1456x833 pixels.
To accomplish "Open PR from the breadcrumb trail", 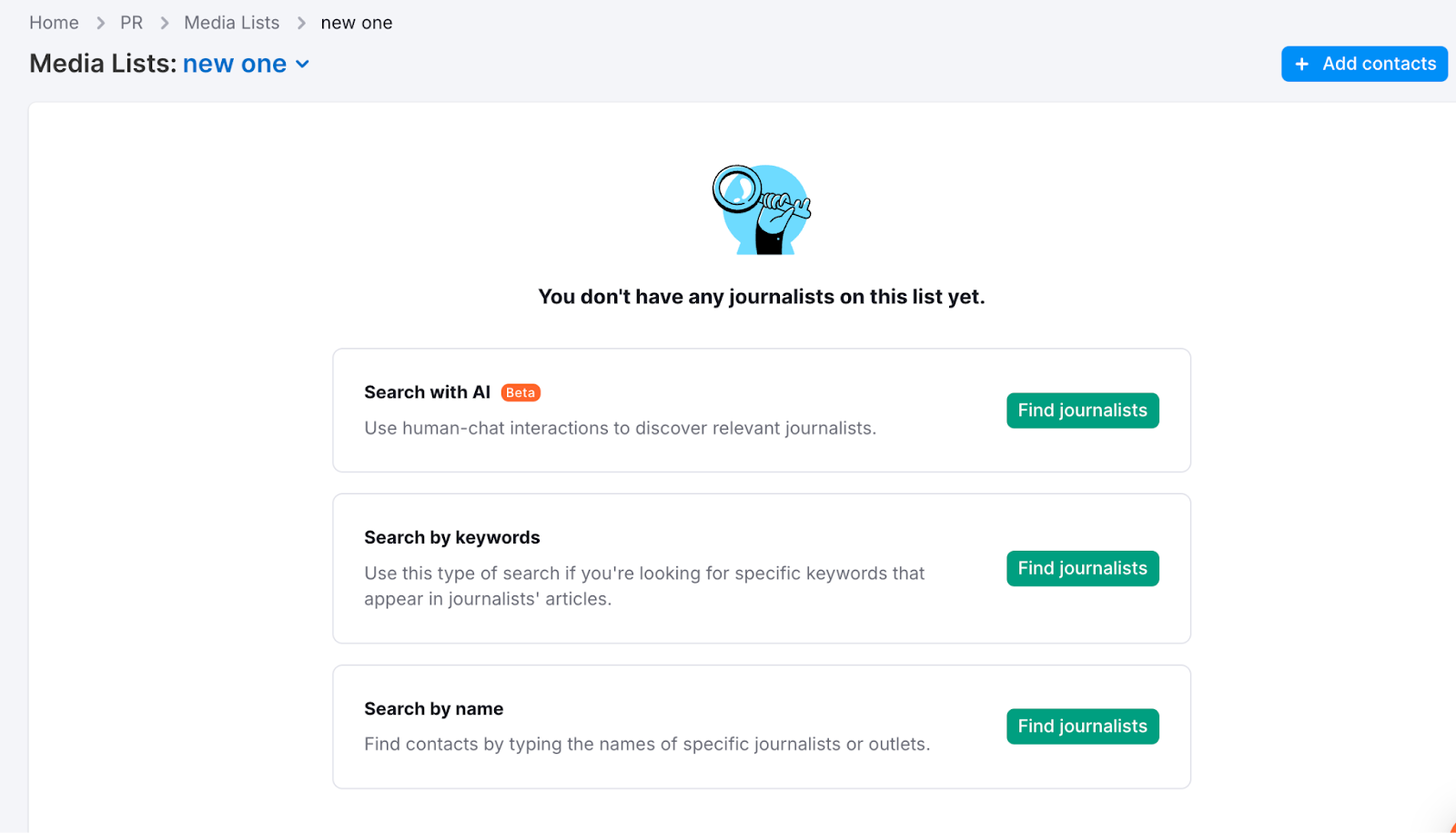I will pyautogui.click(x=131, y=22).
